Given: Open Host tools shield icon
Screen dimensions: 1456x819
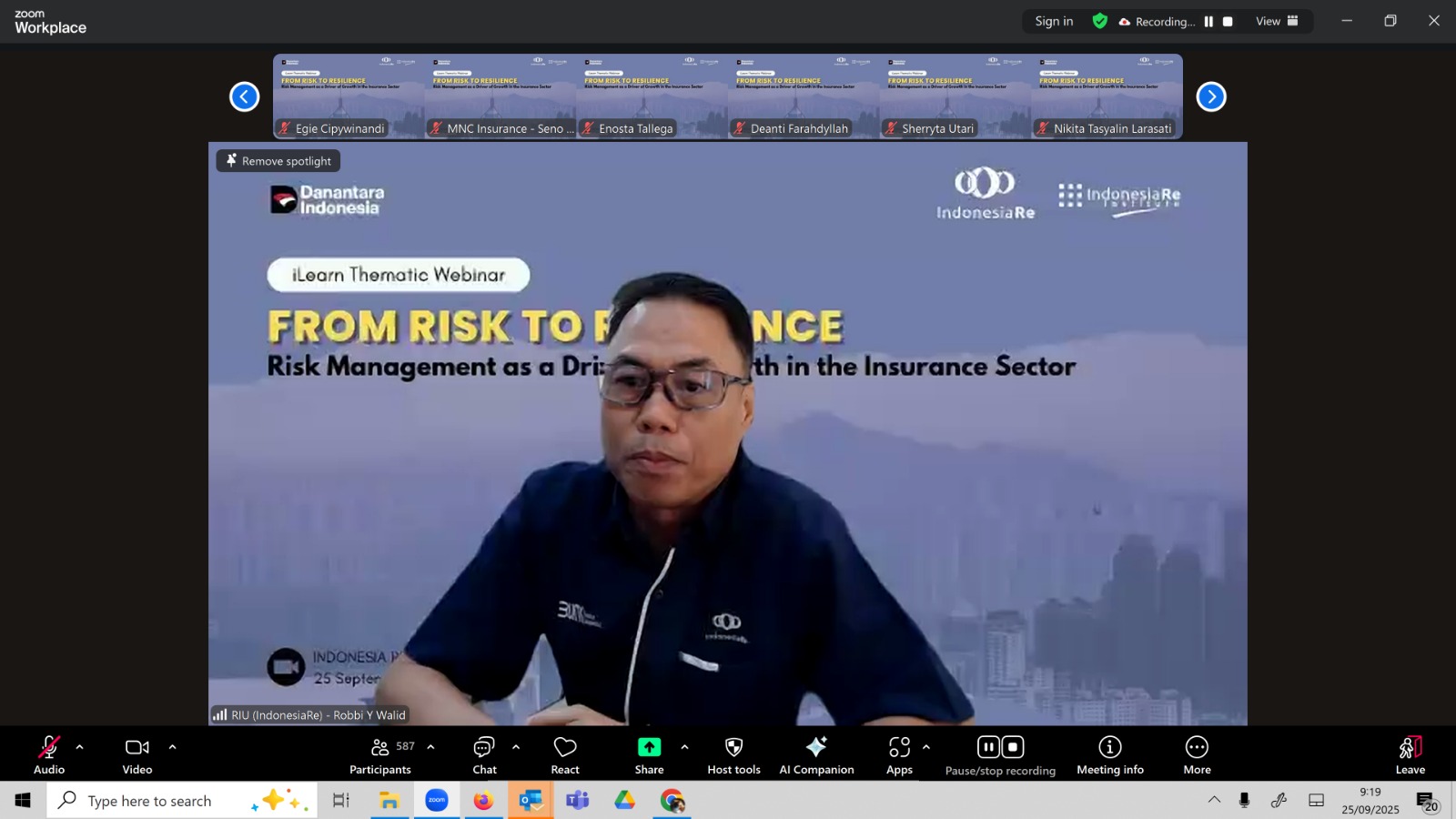Looking at the screenshot, I should pyautogui.click(x=733, y=755).
